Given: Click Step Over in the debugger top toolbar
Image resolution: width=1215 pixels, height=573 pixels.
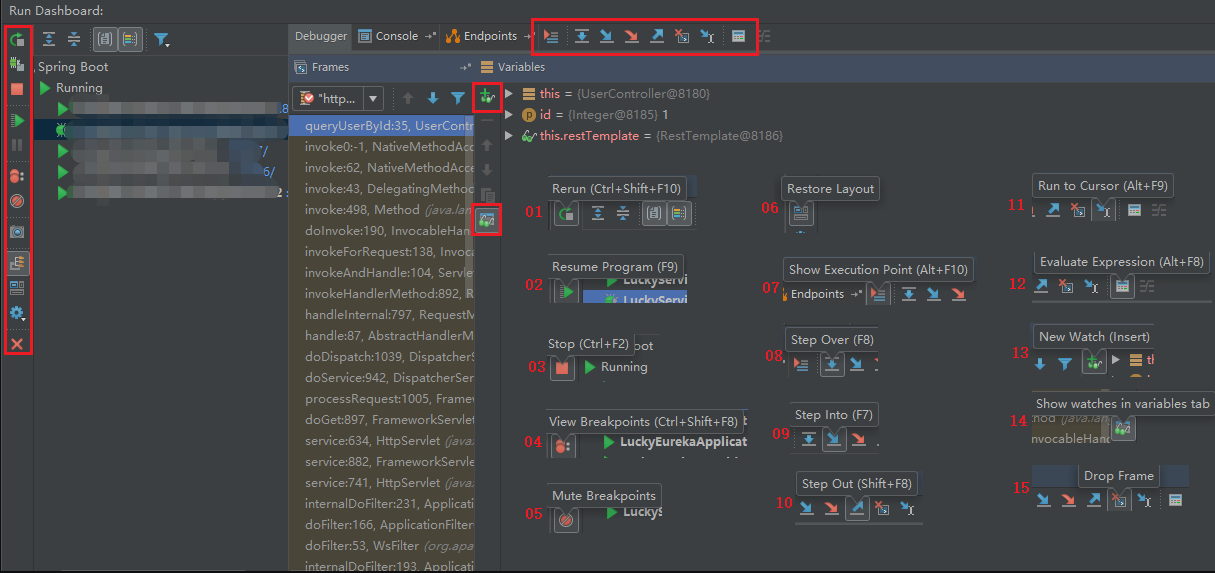Looking at the screenshot, I should (x=581, y=36).
